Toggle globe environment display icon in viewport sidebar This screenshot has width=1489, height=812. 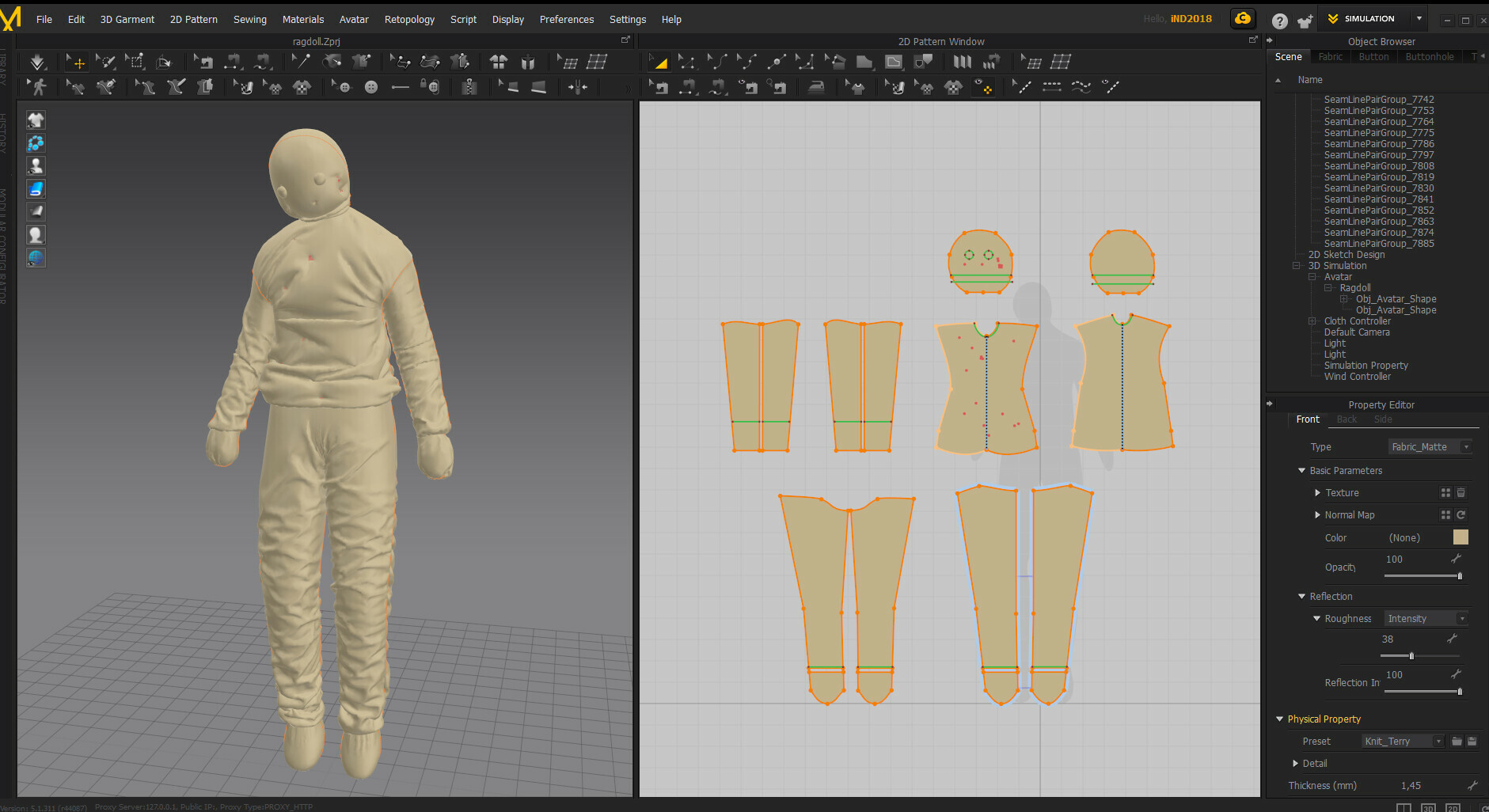36,257
